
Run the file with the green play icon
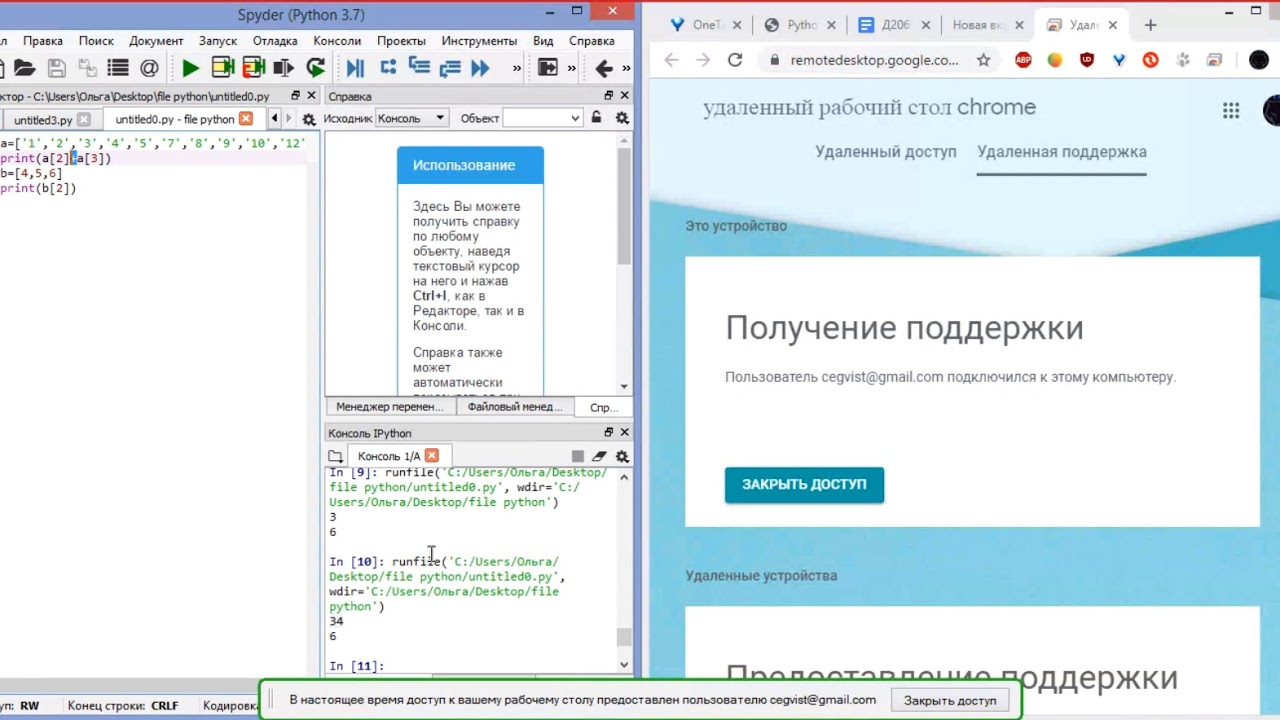pos(190,68)
